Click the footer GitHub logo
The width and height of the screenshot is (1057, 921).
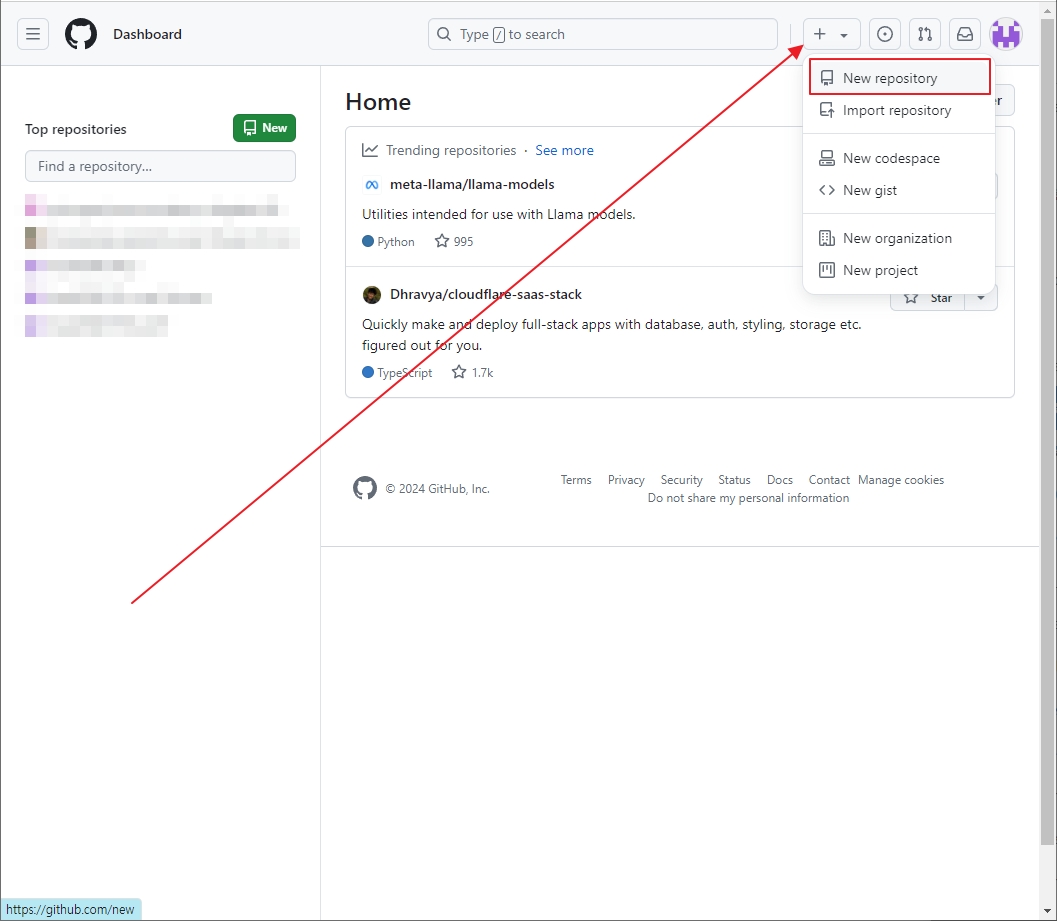pyautogui.click(x=365, y=487)
